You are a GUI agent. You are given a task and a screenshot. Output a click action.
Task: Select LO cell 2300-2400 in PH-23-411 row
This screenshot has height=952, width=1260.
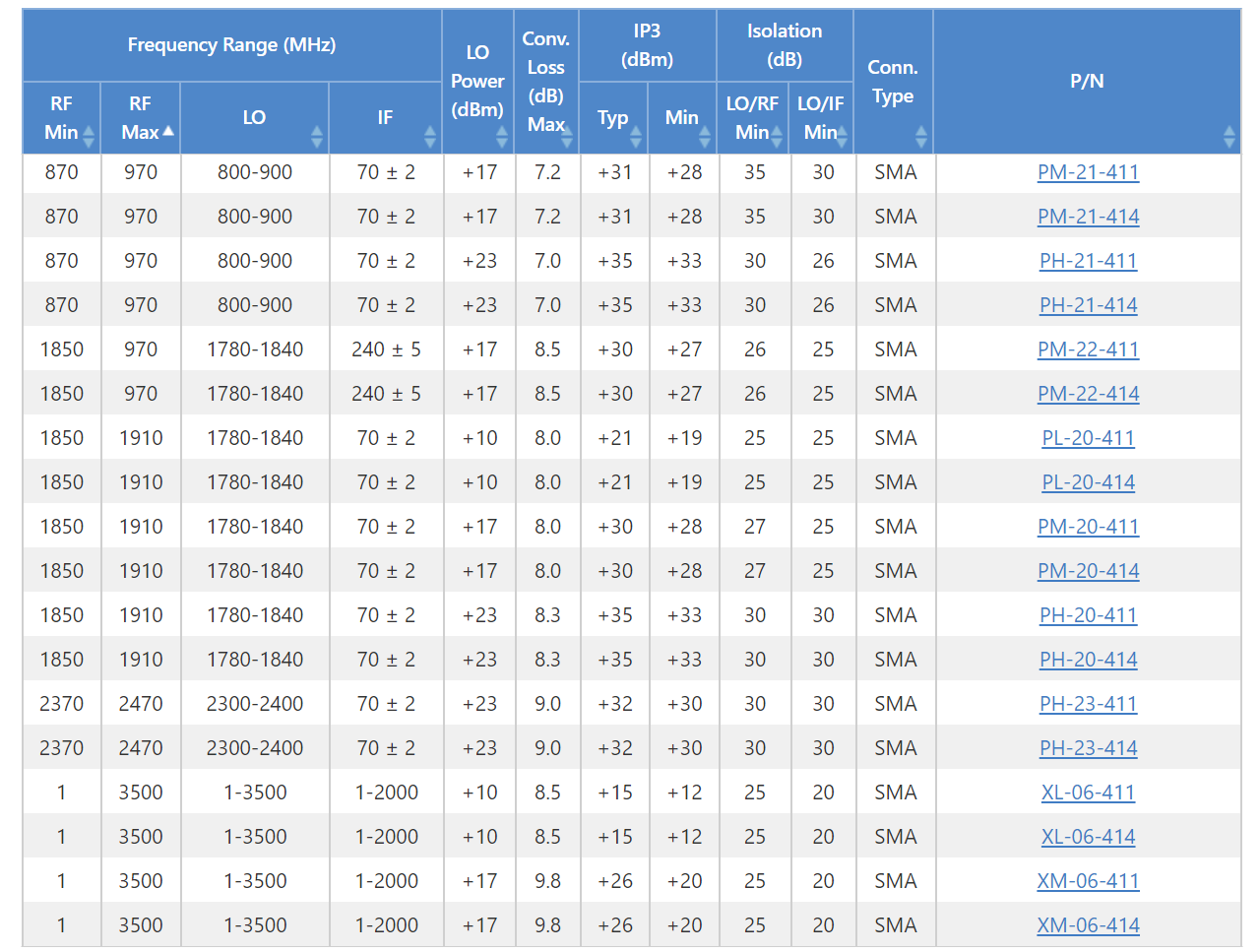(x=255, y=704)
